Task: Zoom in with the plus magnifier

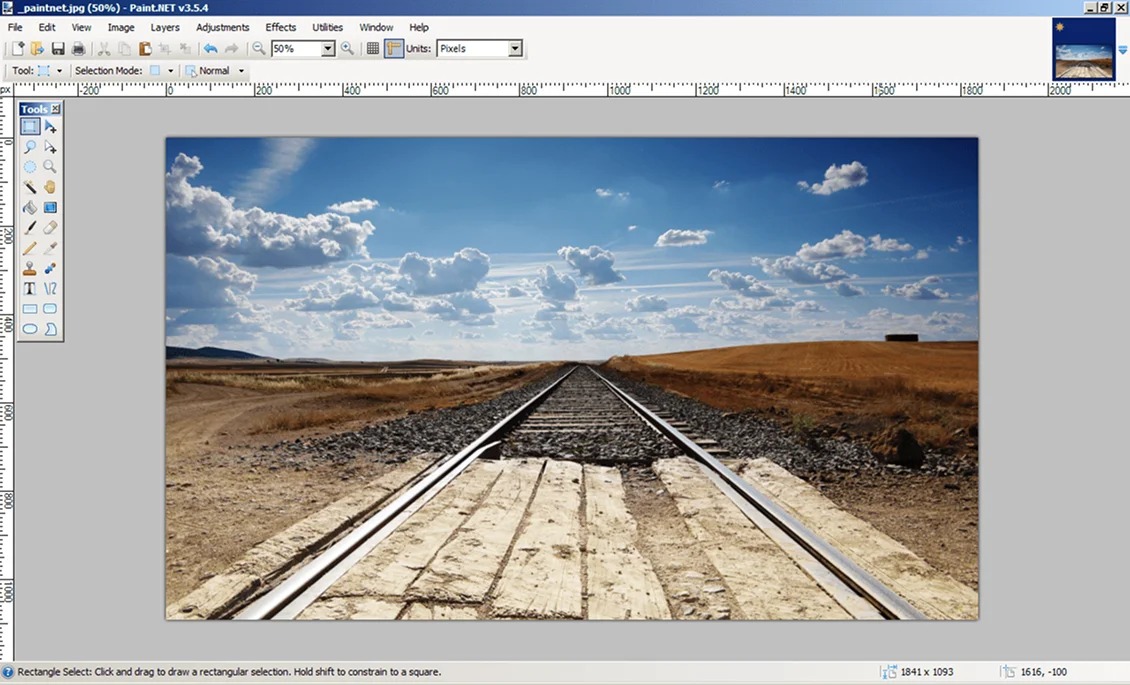Action: [347, 48]
